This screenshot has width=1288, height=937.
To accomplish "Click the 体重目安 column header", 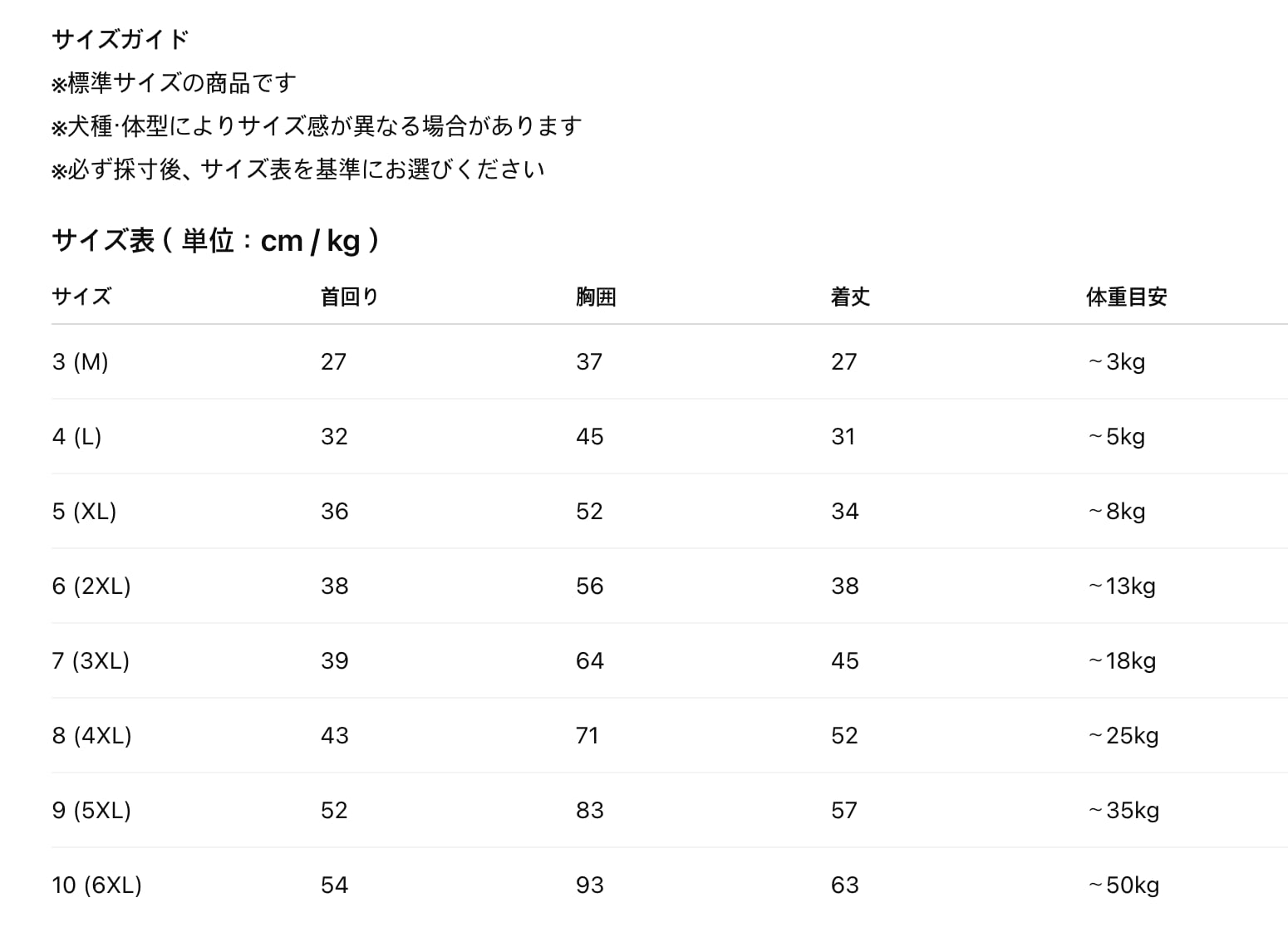I will tap(1126, 297).
